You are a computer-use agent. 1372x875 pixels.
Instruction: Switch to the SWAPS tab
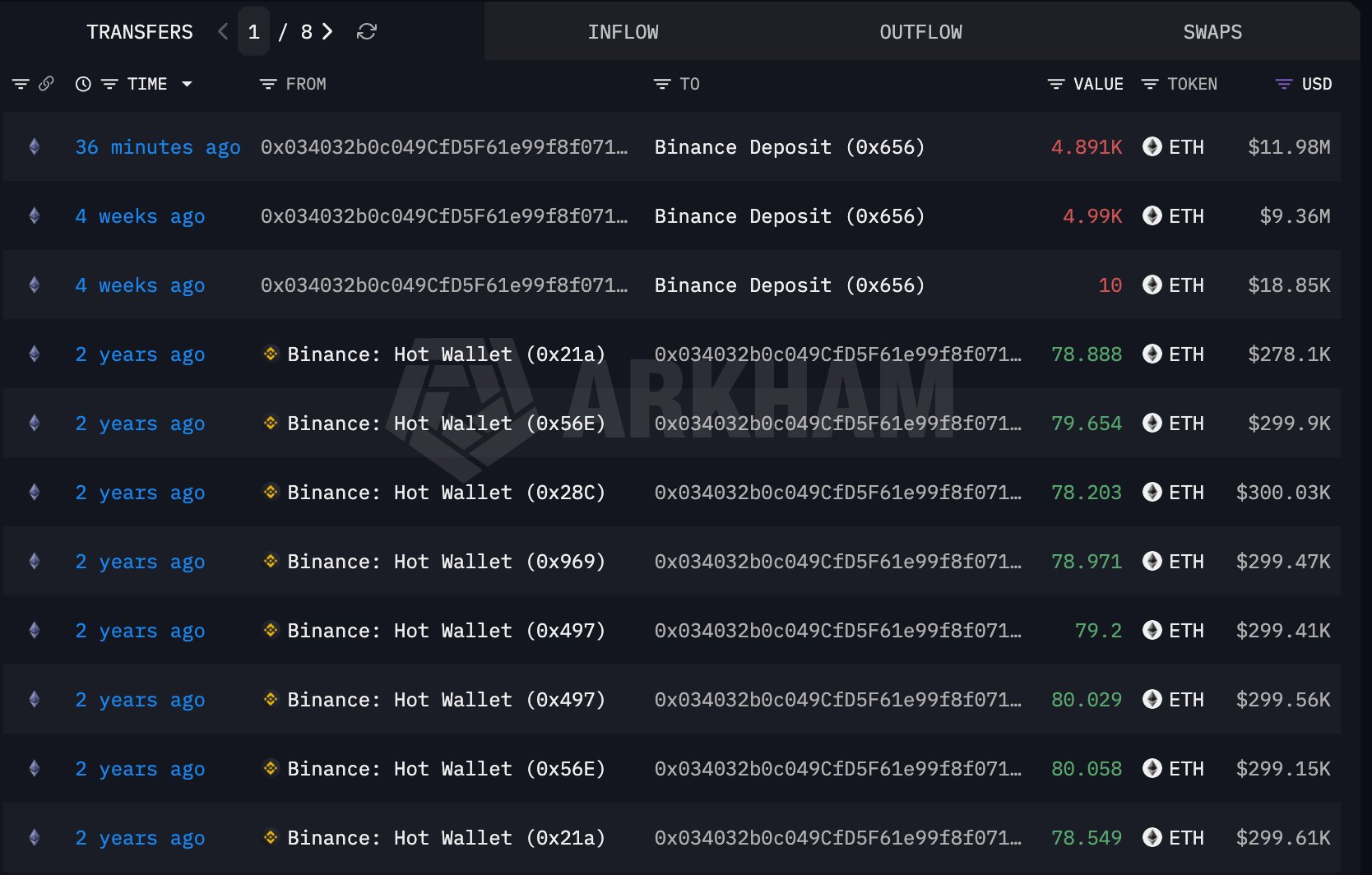pos(1212,32)
